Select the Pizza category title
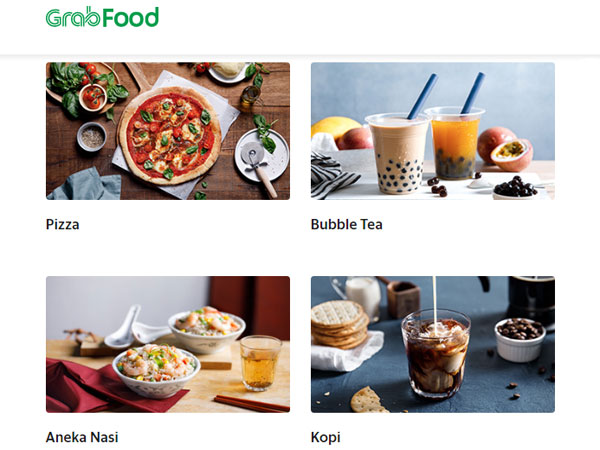This screenshot has height=450, width=600. pyautogui.click(x=63, y=224)
